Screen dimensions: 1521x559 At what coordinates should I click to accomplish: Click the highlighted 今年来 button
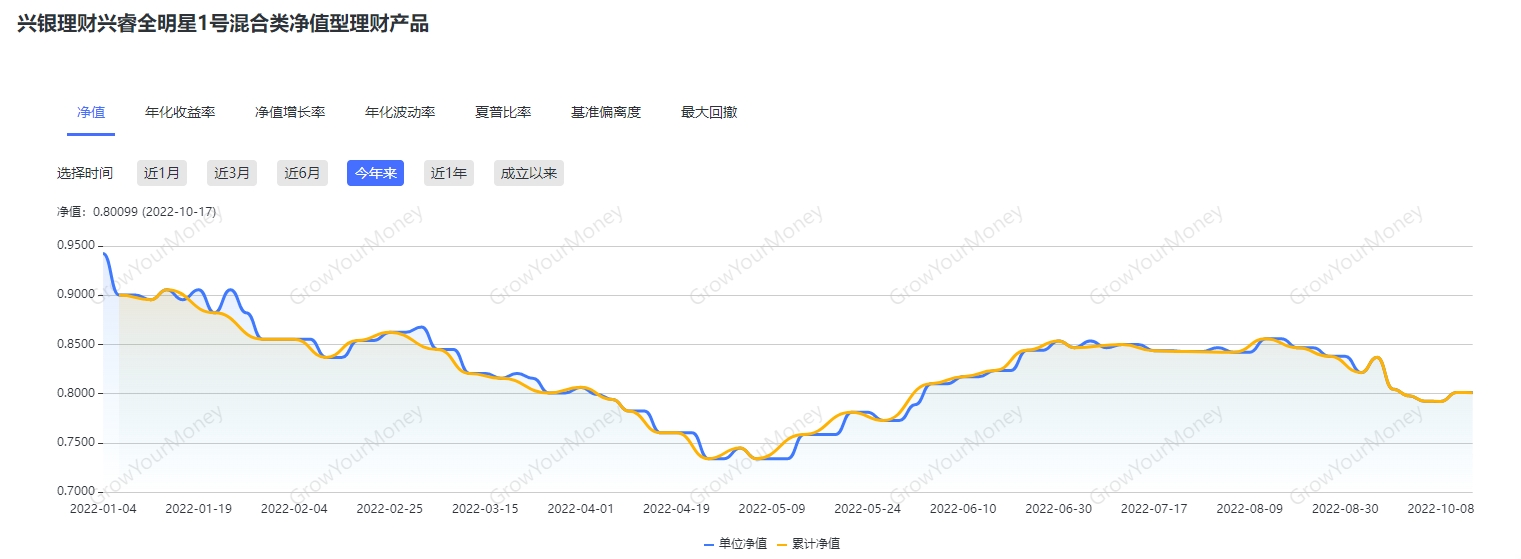[x=375, y=173]
